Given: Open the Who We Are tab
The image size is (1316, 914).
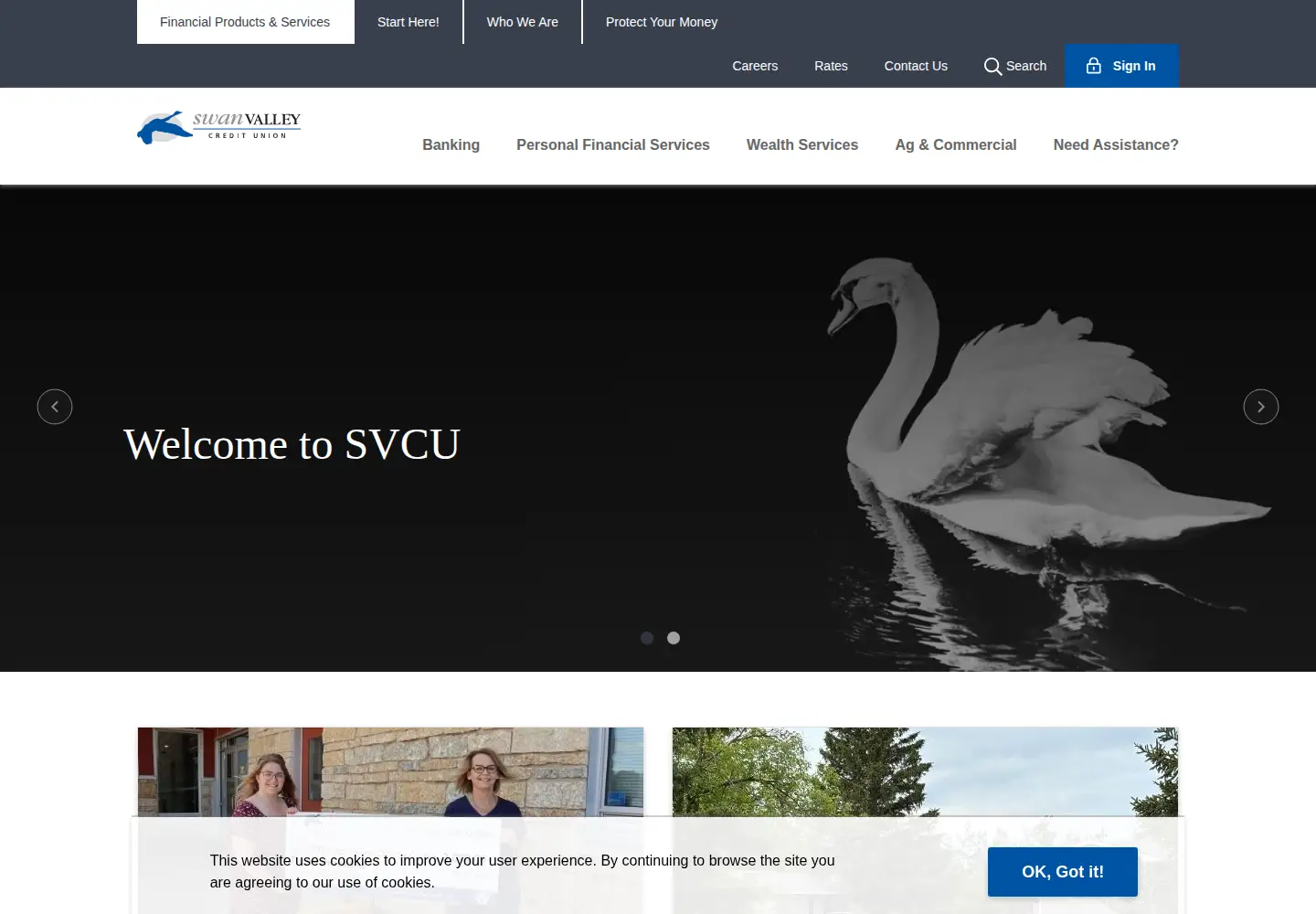Looking at the screenshot, I should 523,22.
